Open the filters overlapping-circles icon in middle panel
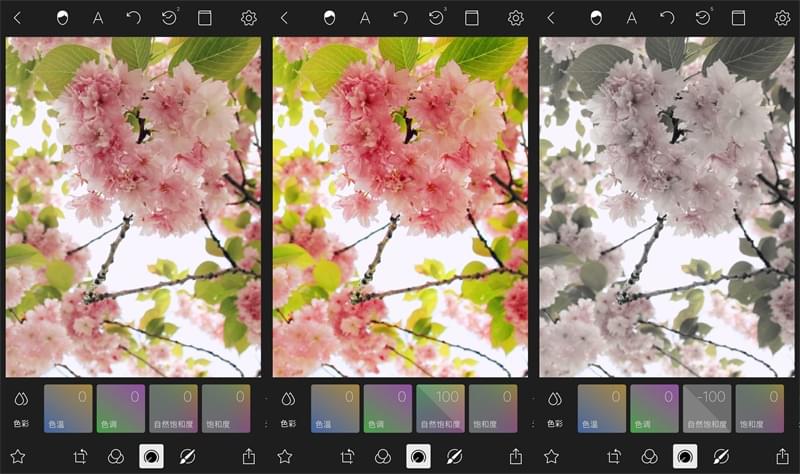This screenshot has height=474, width=800. 383,456
